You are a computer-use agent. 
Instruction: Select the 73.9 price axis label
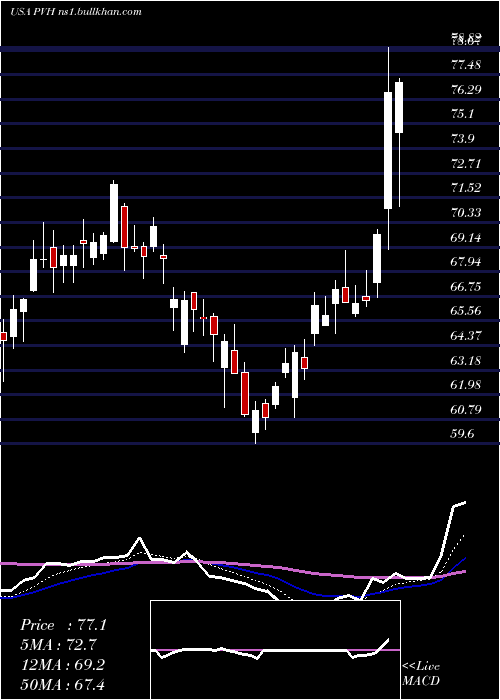point(462,139)
